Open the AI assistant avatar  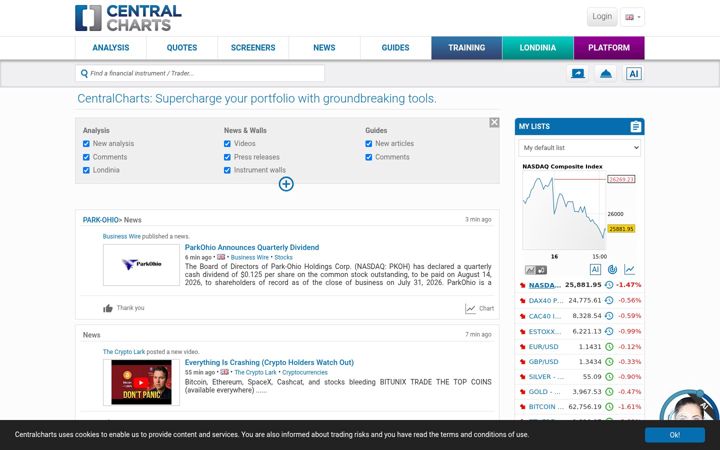pyautogui.click(x=689, y=406)
